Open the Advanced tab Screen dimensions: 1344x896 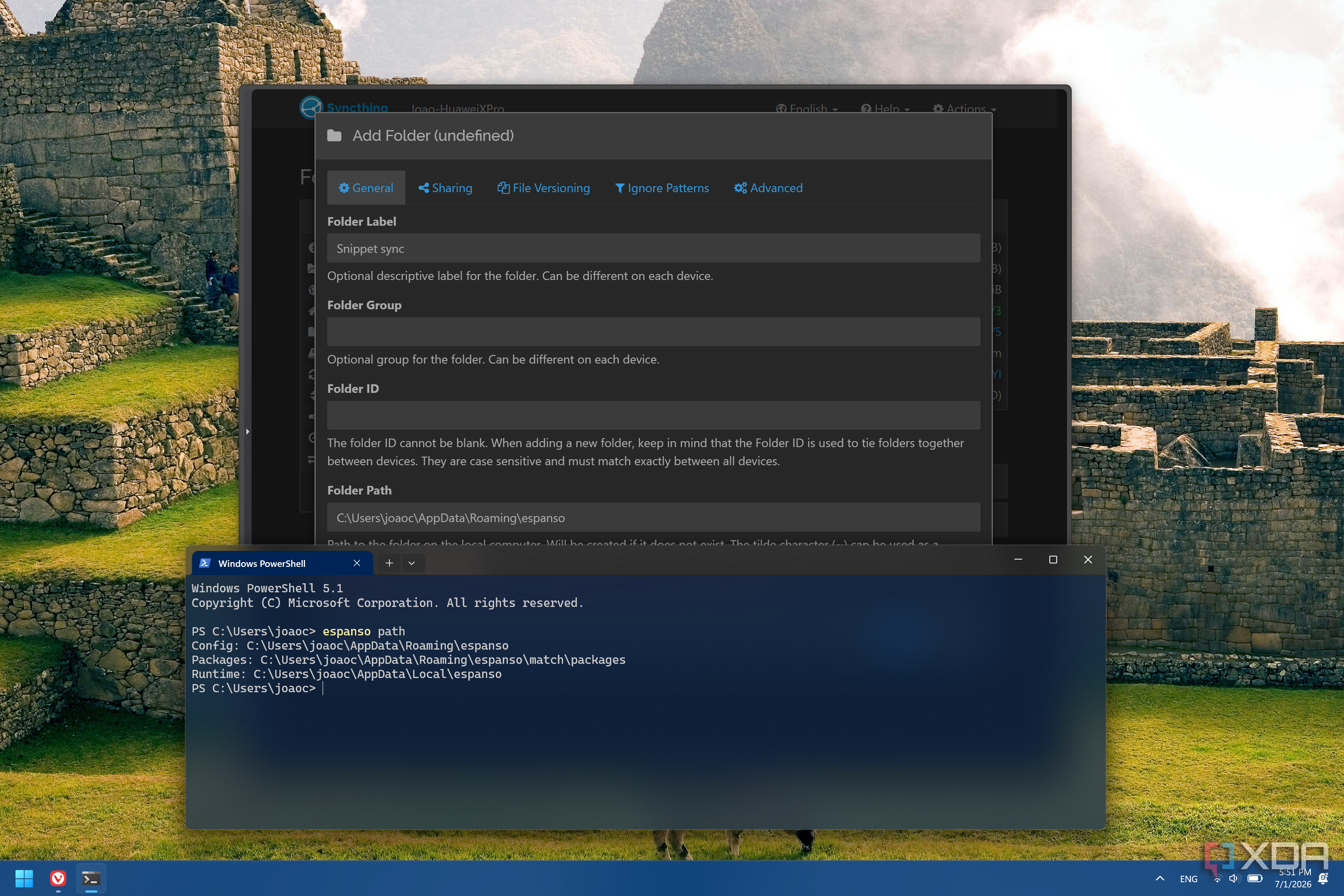pyautogui.click(x=768, y=187)
